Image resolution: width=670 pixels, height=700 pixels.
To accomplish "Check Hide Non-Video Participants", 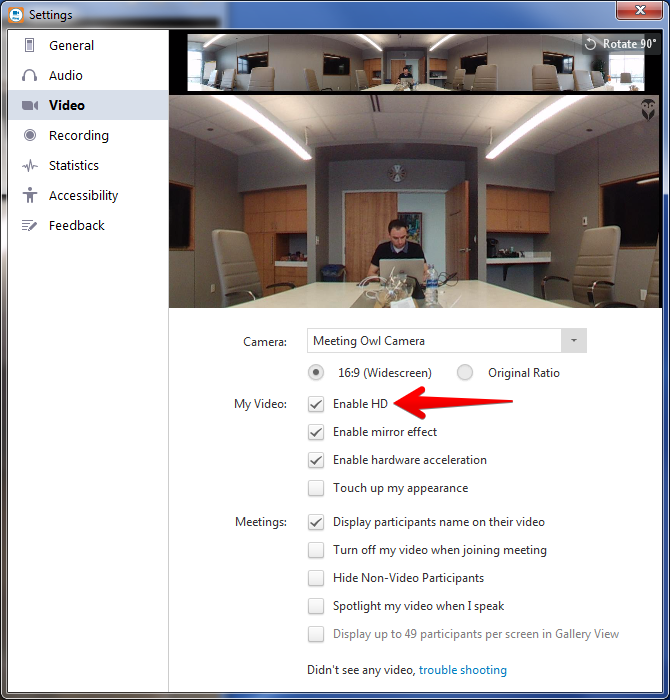I will [316, 578].
